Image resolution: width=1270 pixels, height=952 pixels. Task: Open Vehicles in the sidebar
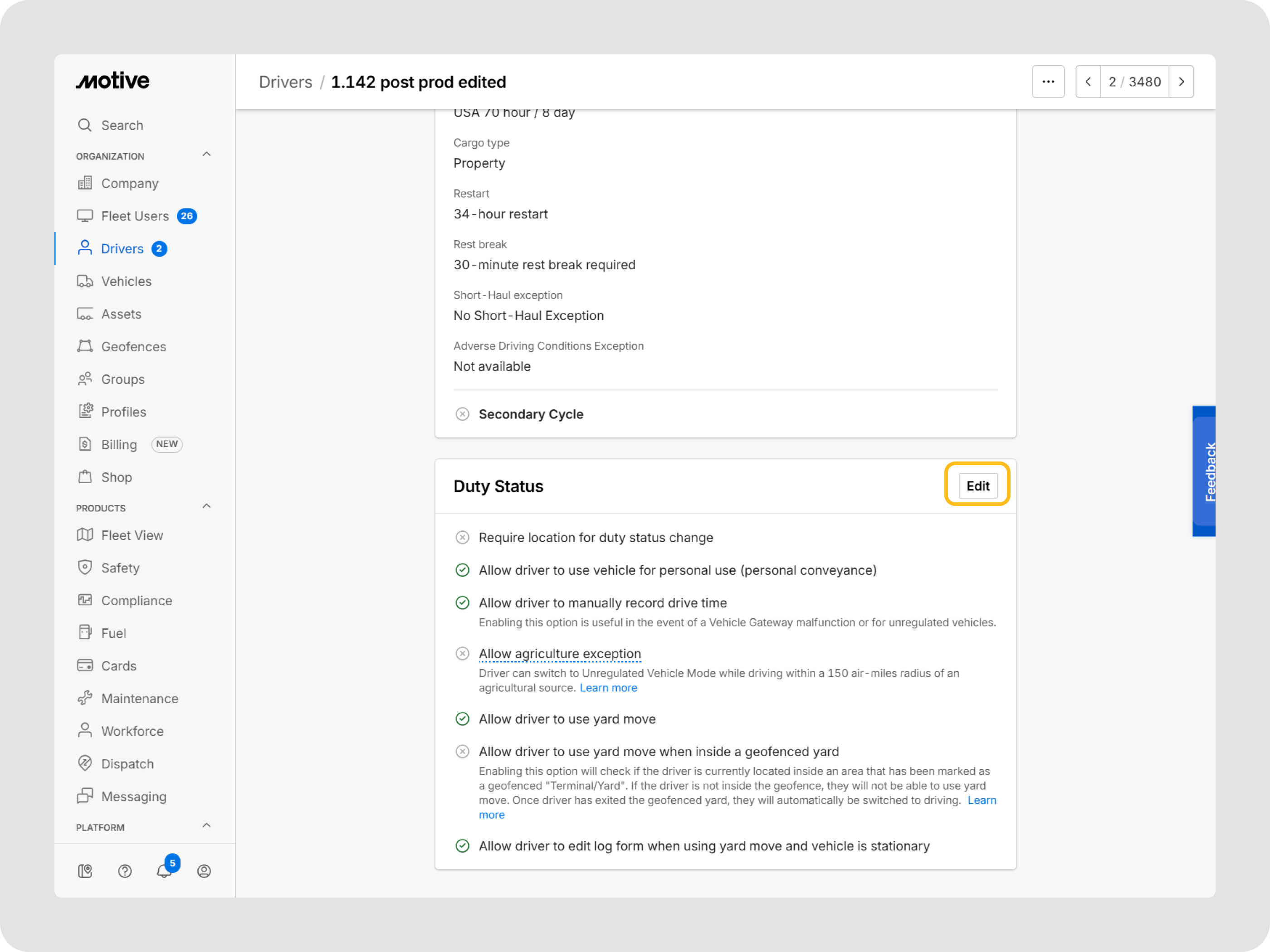(126, 281)
